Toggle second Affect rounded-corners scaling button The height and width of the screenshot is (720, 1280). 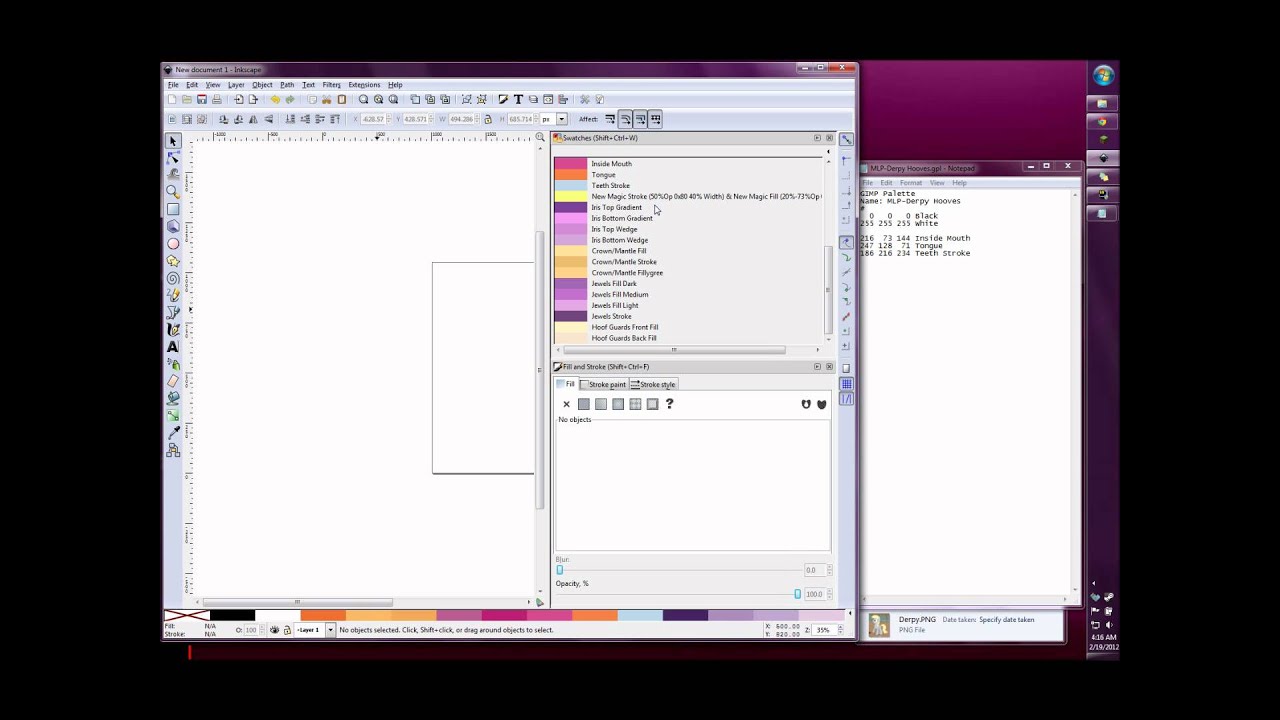(625, 119)
